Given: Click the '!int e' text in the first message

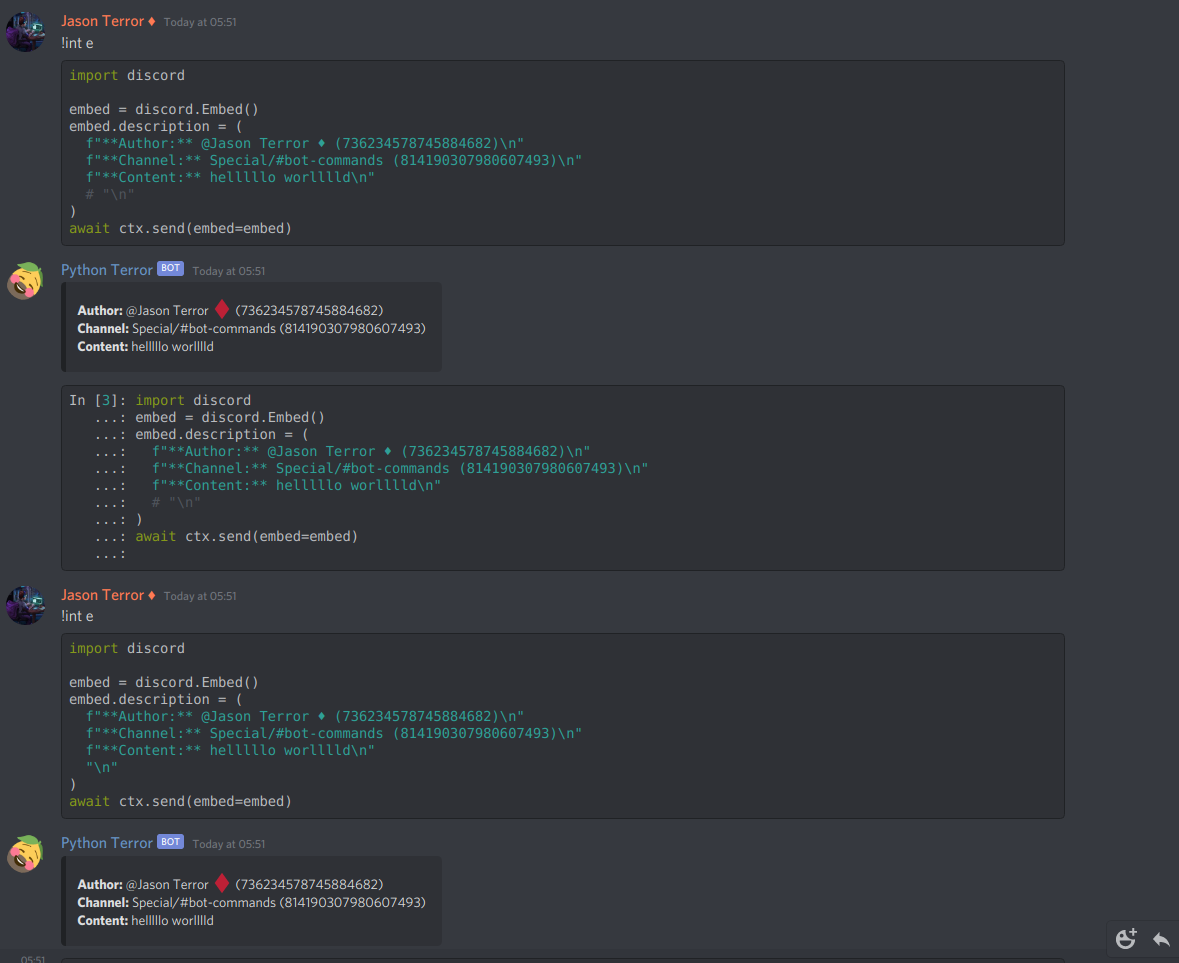Looking at the screenshot, I should tap(77, 44).
